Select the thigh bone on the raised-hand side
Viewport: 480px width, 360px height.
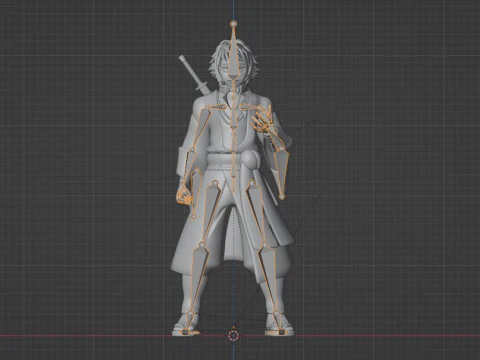[257, 213]
